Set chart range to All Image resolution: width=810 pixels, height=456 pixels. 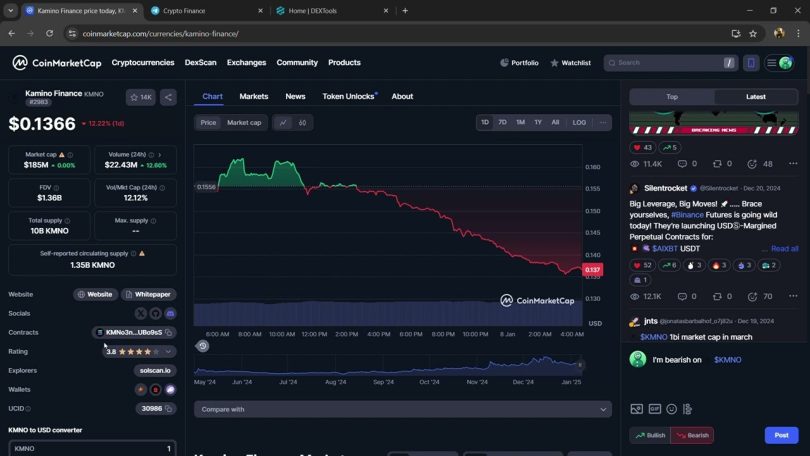pyautogui.click(x=555, y=122)
